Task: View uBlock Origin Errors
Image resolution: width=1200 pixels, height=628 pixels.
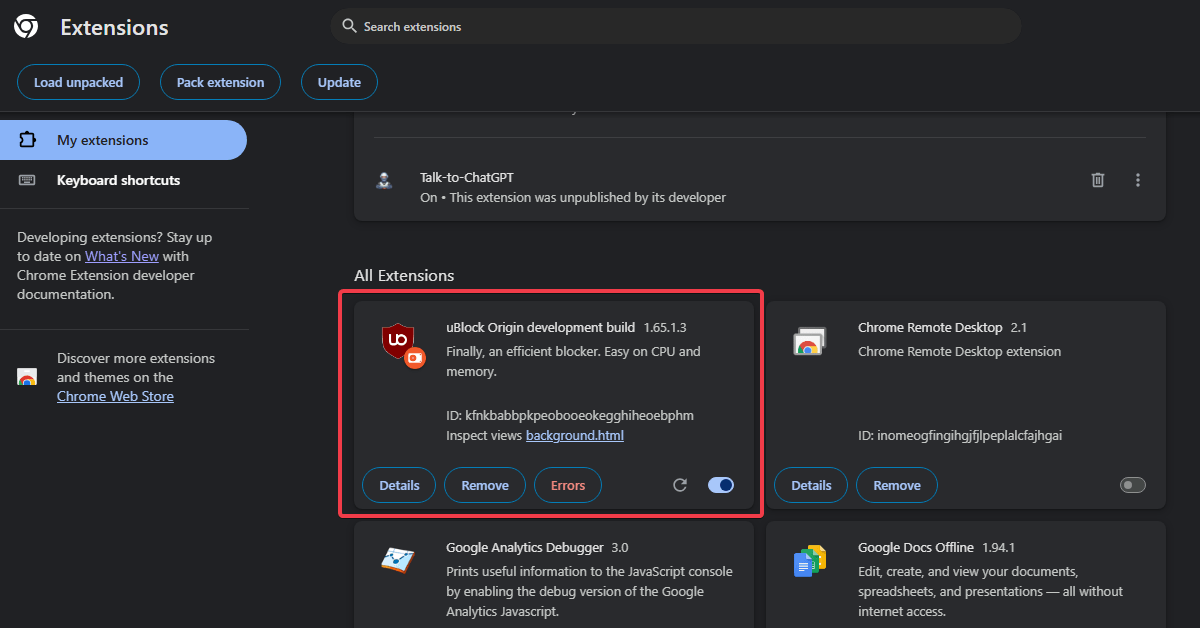Action: click(567, 485)
